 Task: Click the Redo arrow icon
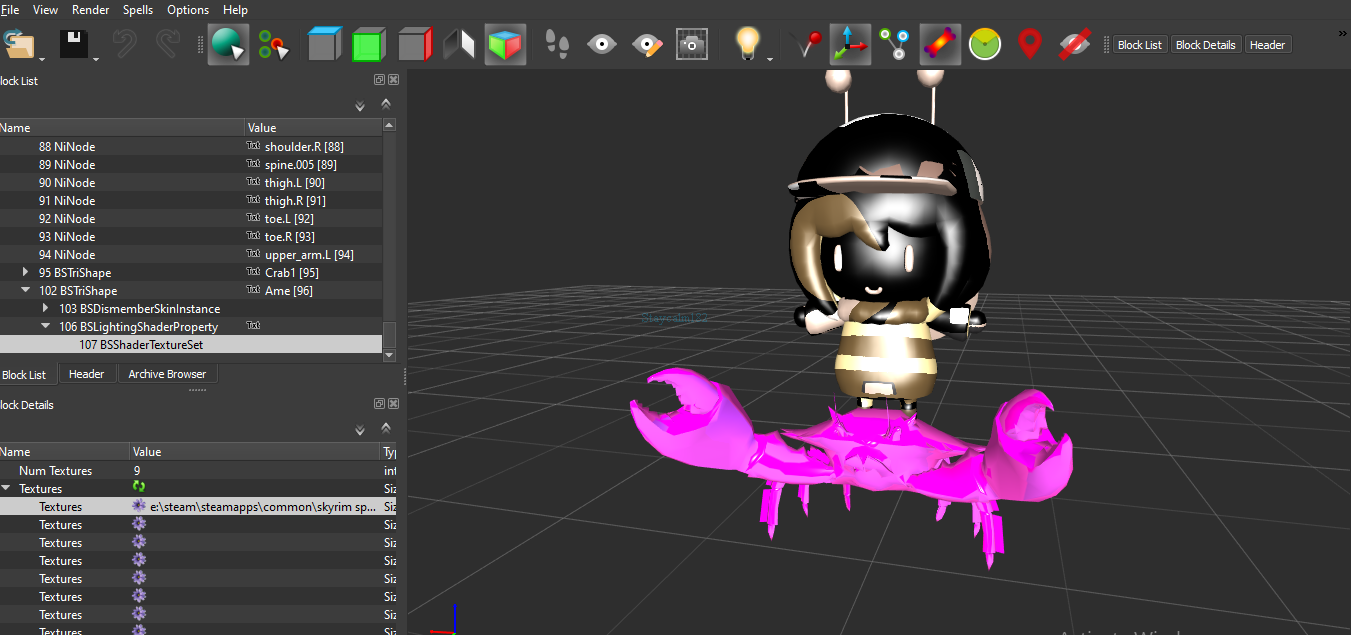click(x=168, y=44)
